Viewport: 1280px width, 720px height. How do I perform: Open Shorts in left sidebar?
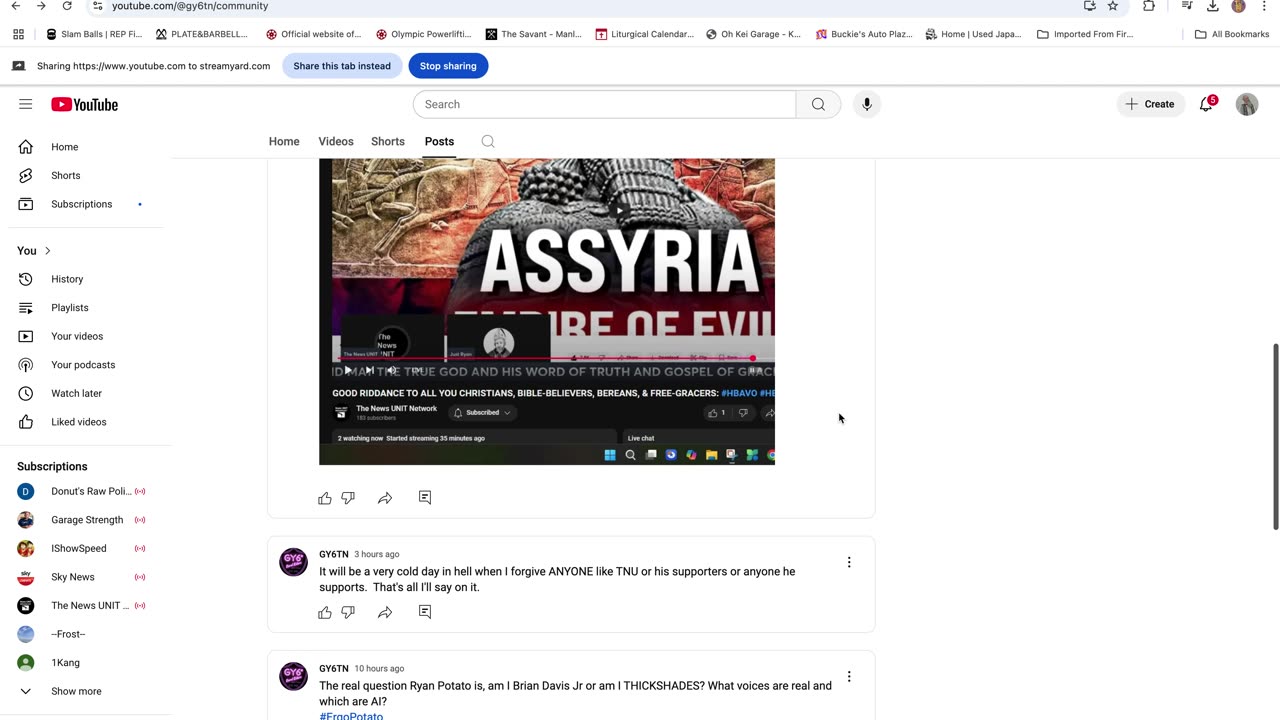pos(86,176)
